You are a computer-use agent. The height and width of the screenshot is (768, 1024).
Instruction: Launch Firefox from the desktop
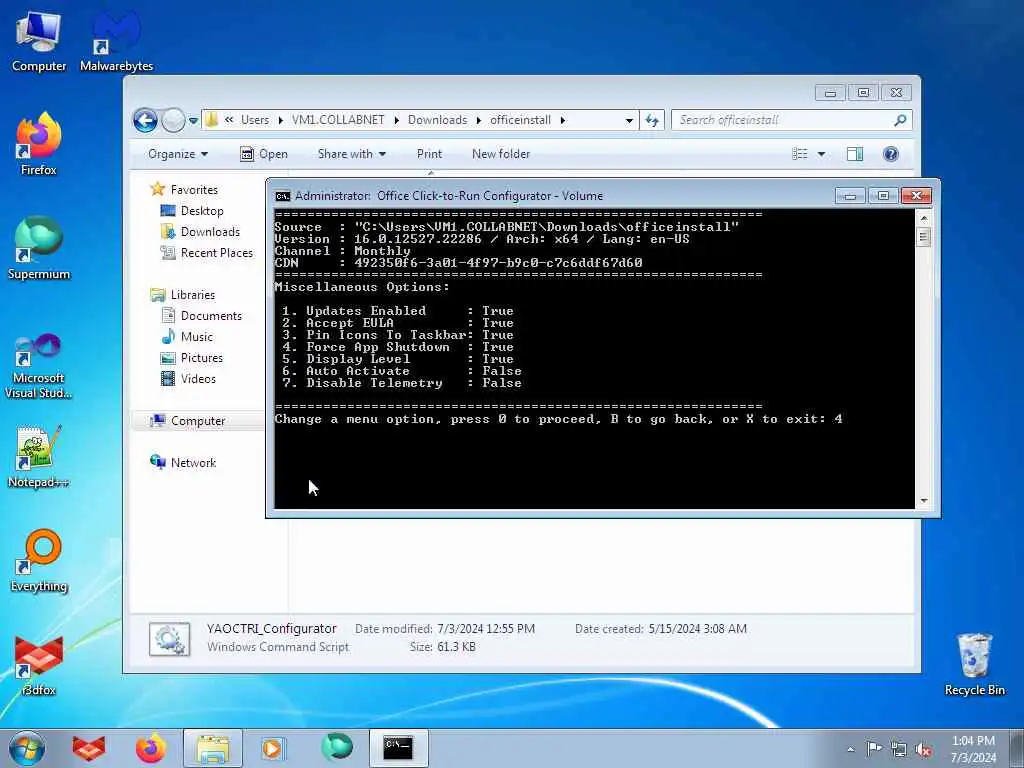39,144
